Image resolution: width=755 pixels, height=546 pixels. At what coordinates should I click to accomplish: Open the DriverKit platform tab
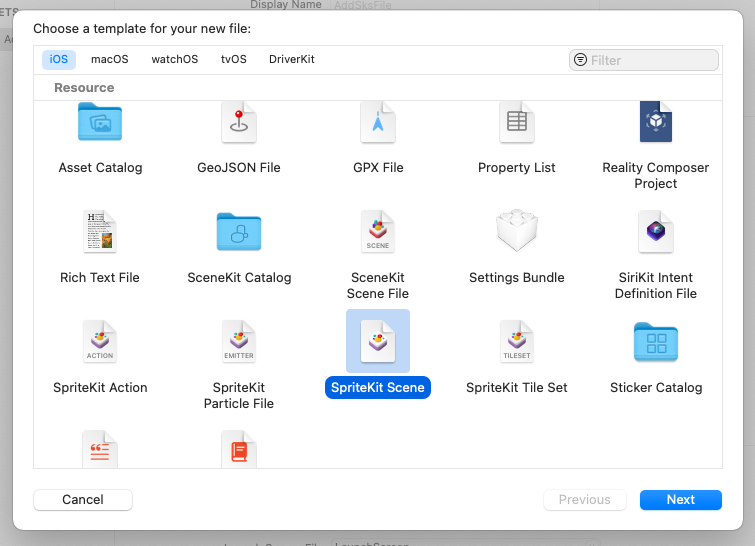pos(292,60)
